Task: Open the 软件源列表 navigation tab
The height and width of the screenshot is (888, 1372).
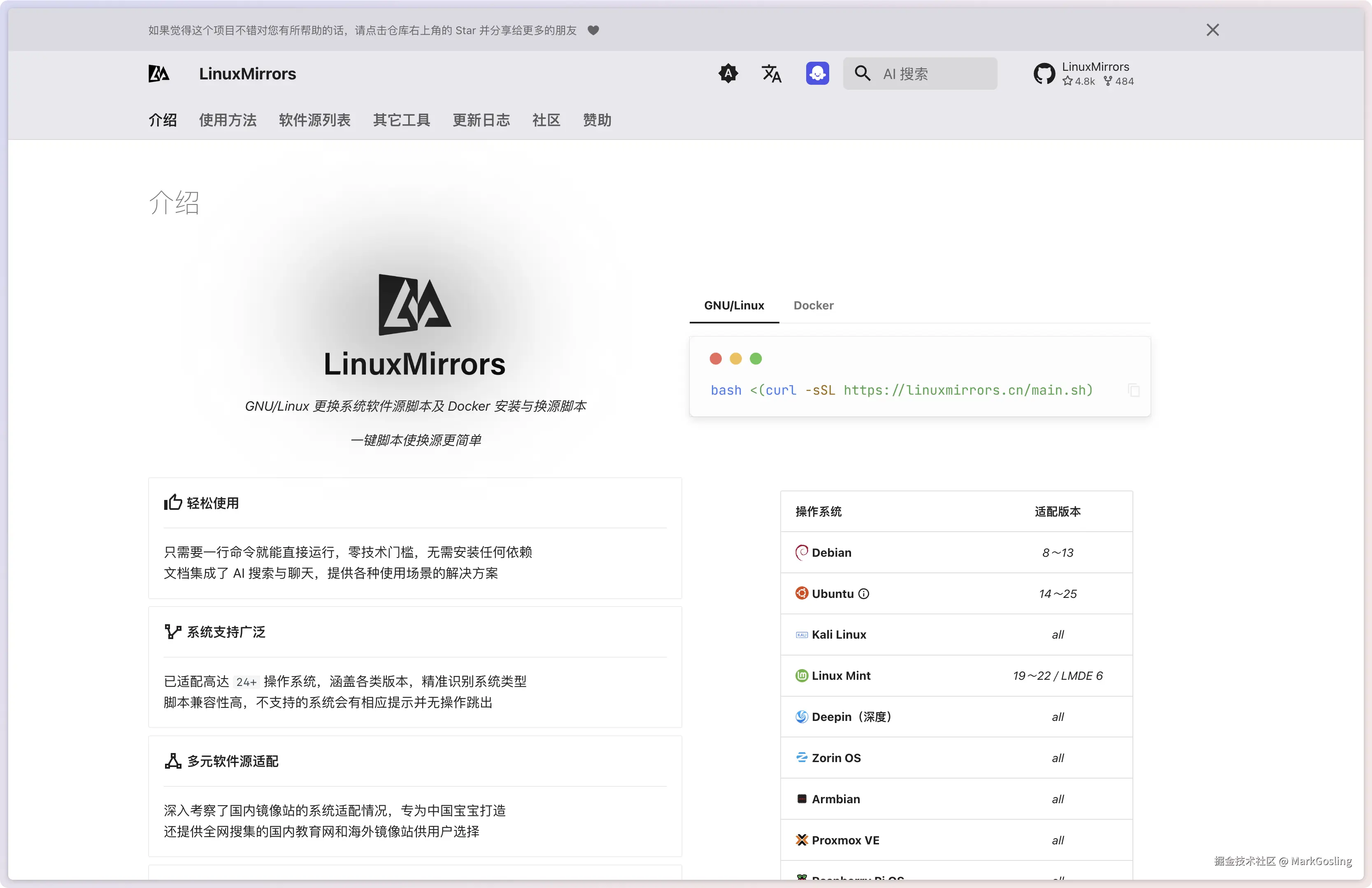Action: click(x=314, y=120)
